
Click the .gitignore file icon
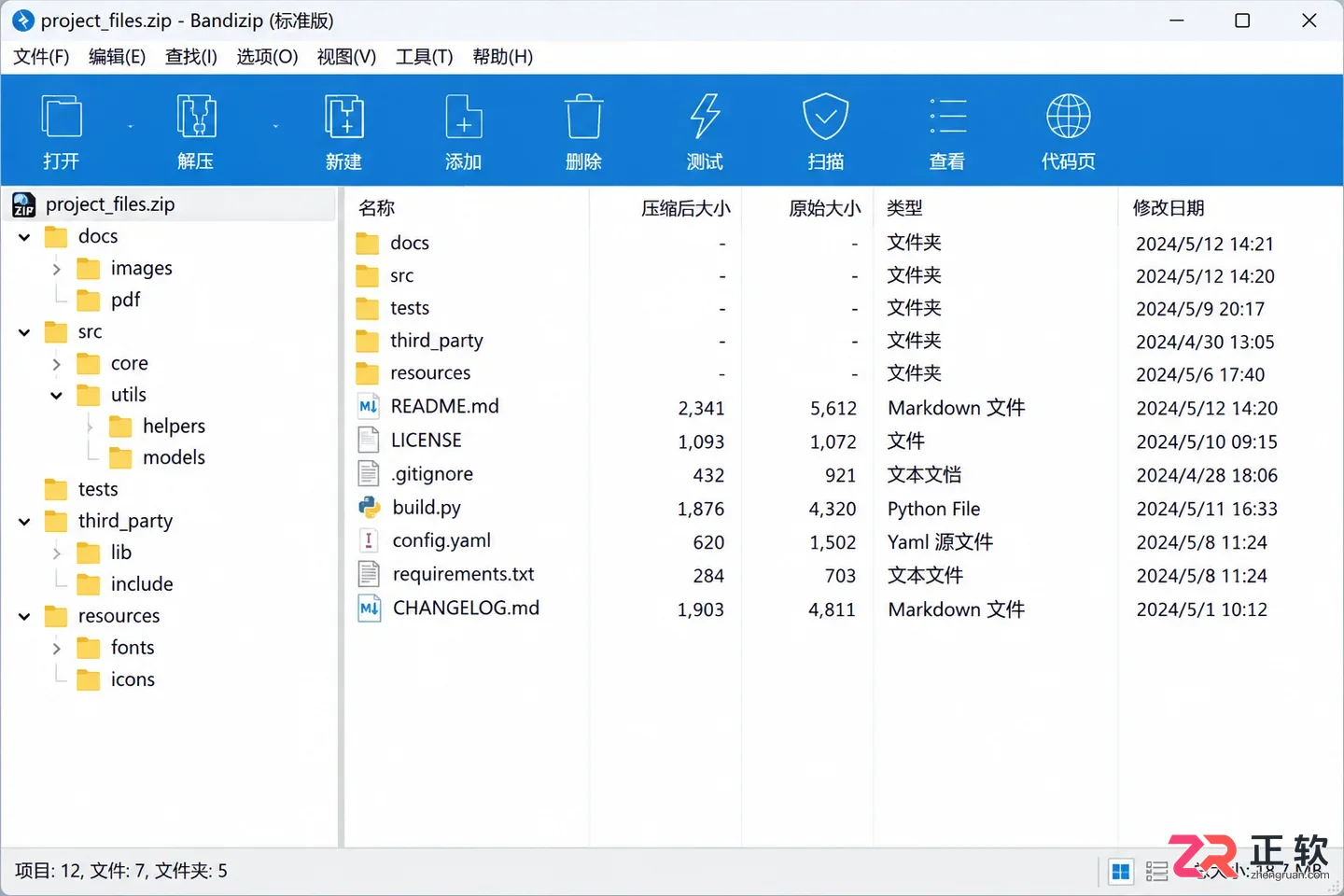coord(370,473)
